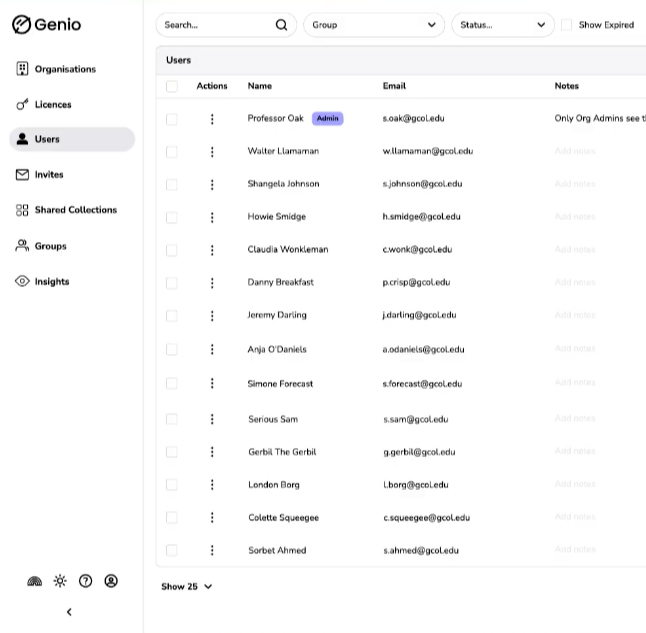Screen dimensions: 646x633
Task: Click the name Anja O'Daniels
Action: click(x=277, y=349)
